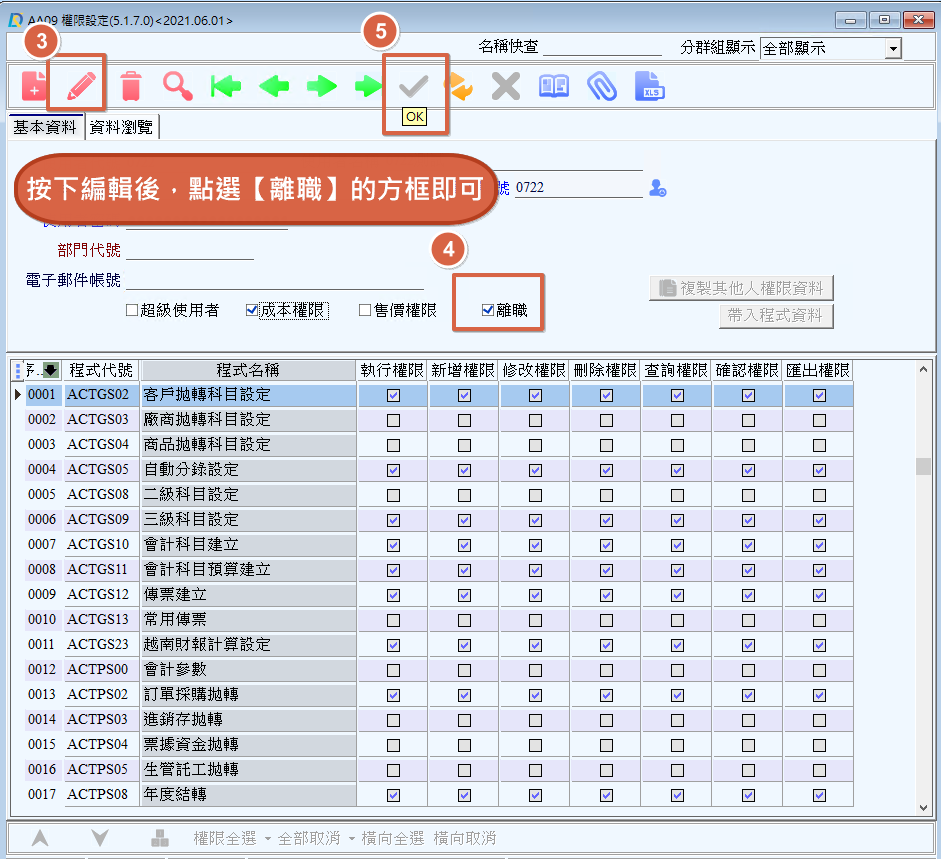Click the 執行權限 column header
Screen dimensions: 941x859
tap(392, 370)
